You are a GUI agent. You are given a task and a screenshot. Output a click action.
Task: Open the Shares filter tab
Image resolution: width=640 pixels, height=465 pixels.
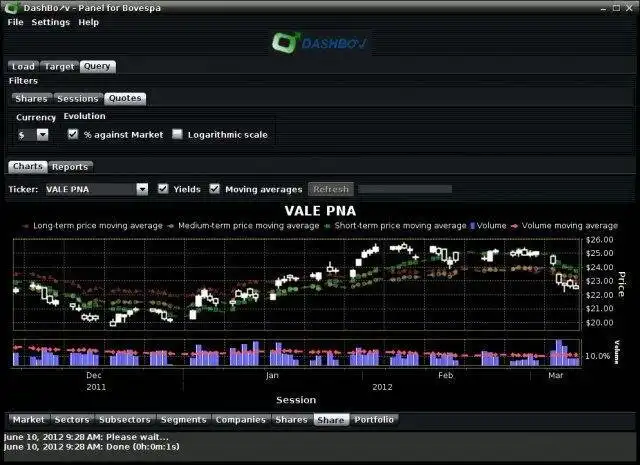(x=31, y=98)
